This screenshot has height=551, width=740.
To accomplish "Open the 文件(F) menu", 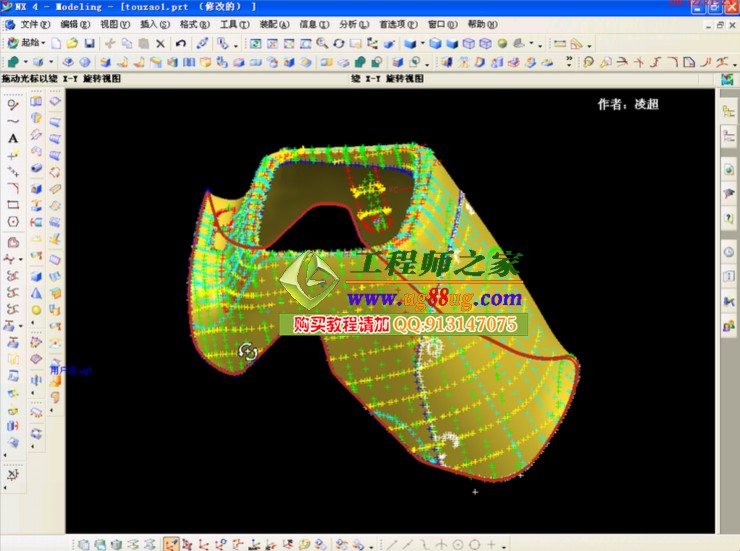I will click(34, 24).
